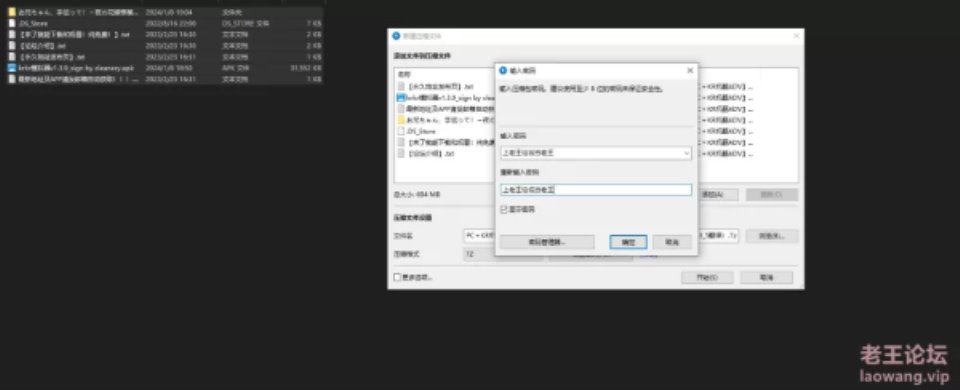Screen dimensions: 960x390
Task: Confirm the password with OK button
Action: 628,242
